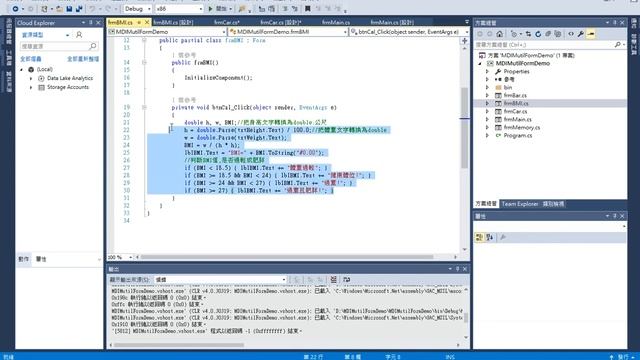Open the Debug configuration dropdown
The image size is (640, 360).
point(137,9)
